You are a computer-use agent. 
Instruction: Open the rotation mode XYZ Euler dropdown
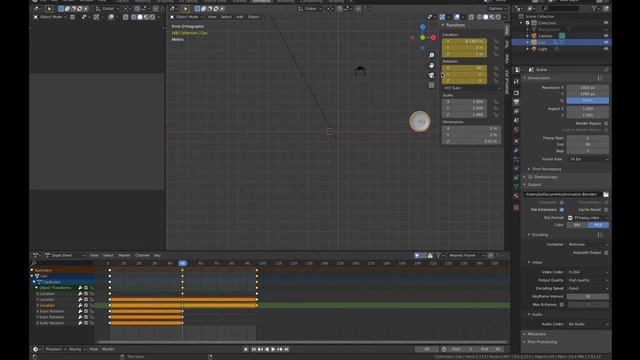tap(471, 88)
